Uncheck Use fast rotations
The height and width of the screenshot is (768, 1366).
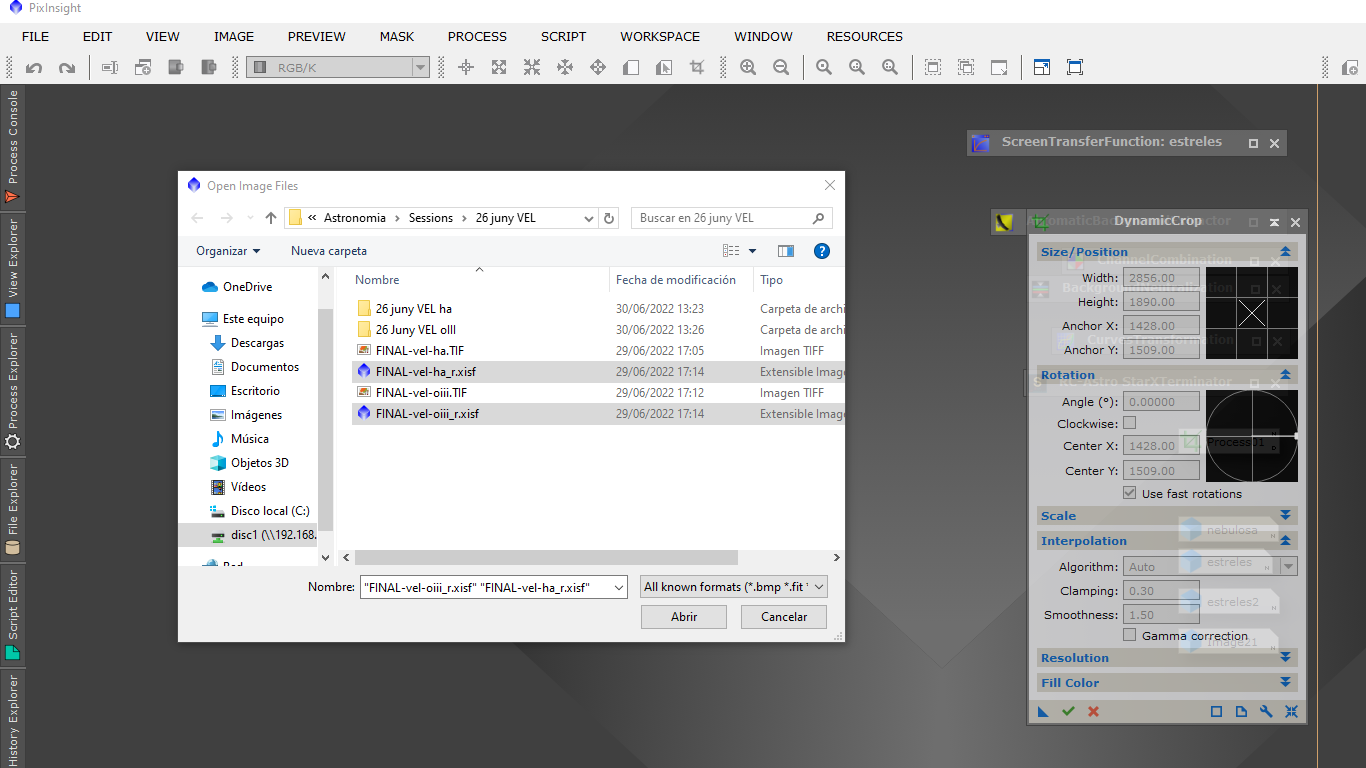tap(1130, 493)
